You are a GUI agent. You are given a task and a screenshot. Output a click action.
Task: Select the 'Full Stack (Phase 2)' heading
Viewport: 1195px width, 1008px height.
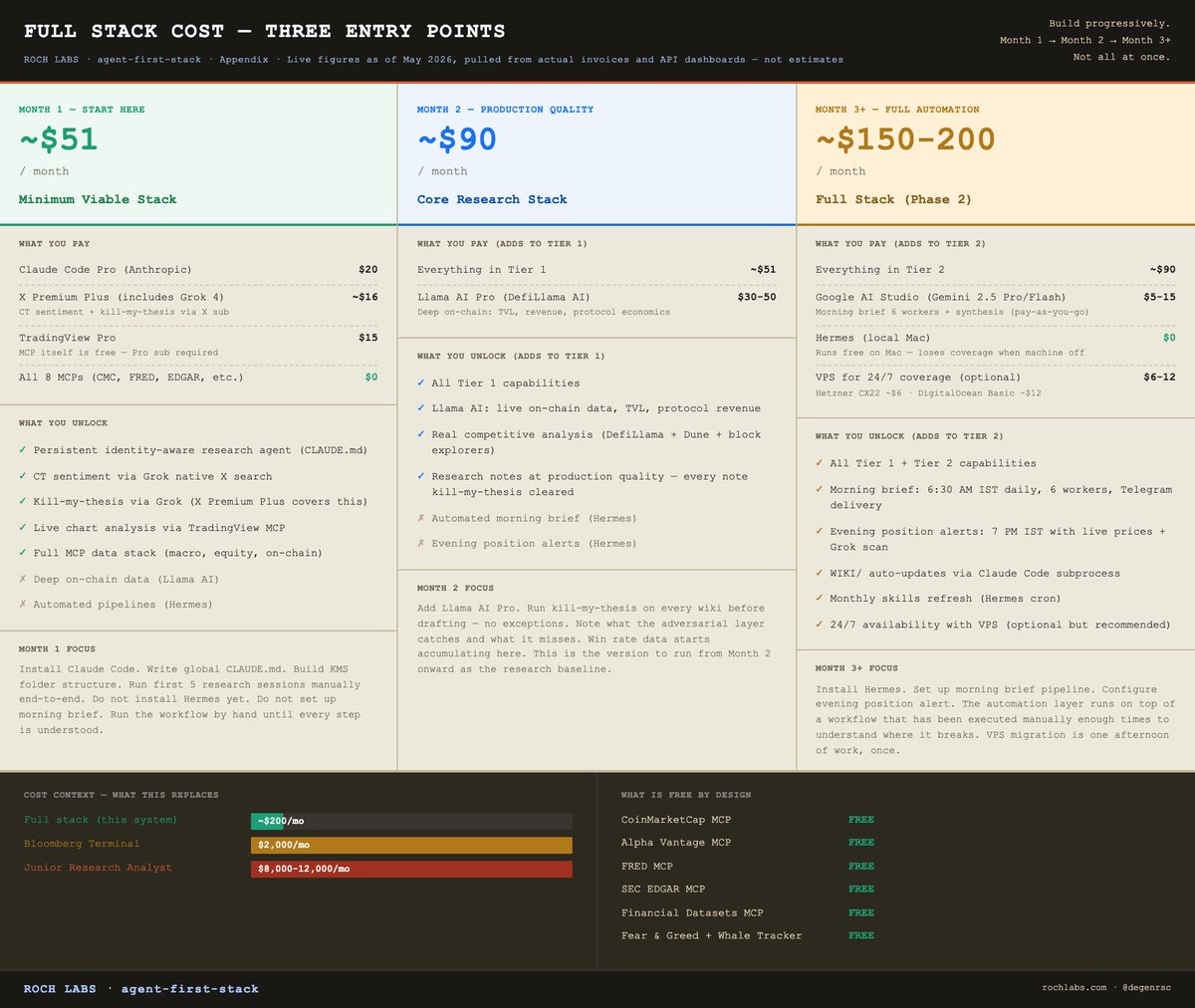tap(893, 199)
